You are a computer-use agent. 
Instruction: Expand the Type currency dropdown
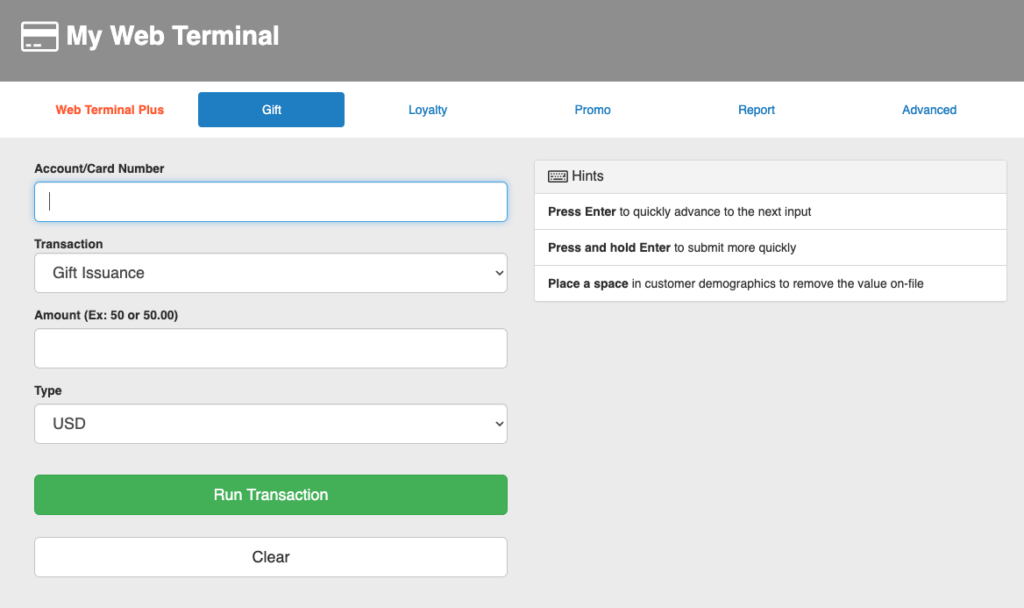tap(270, 423)
